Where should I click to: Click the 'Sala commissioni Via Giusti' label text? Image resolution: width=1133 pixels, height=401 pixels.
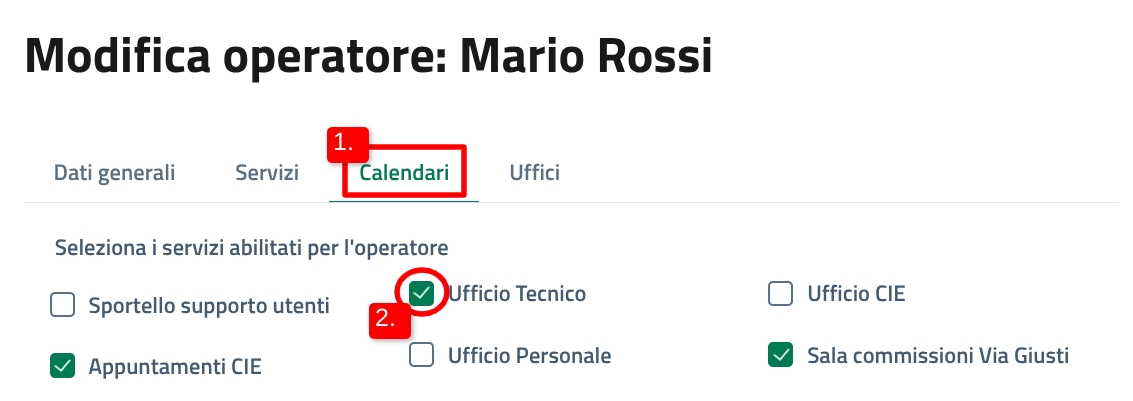pos(938,355)
